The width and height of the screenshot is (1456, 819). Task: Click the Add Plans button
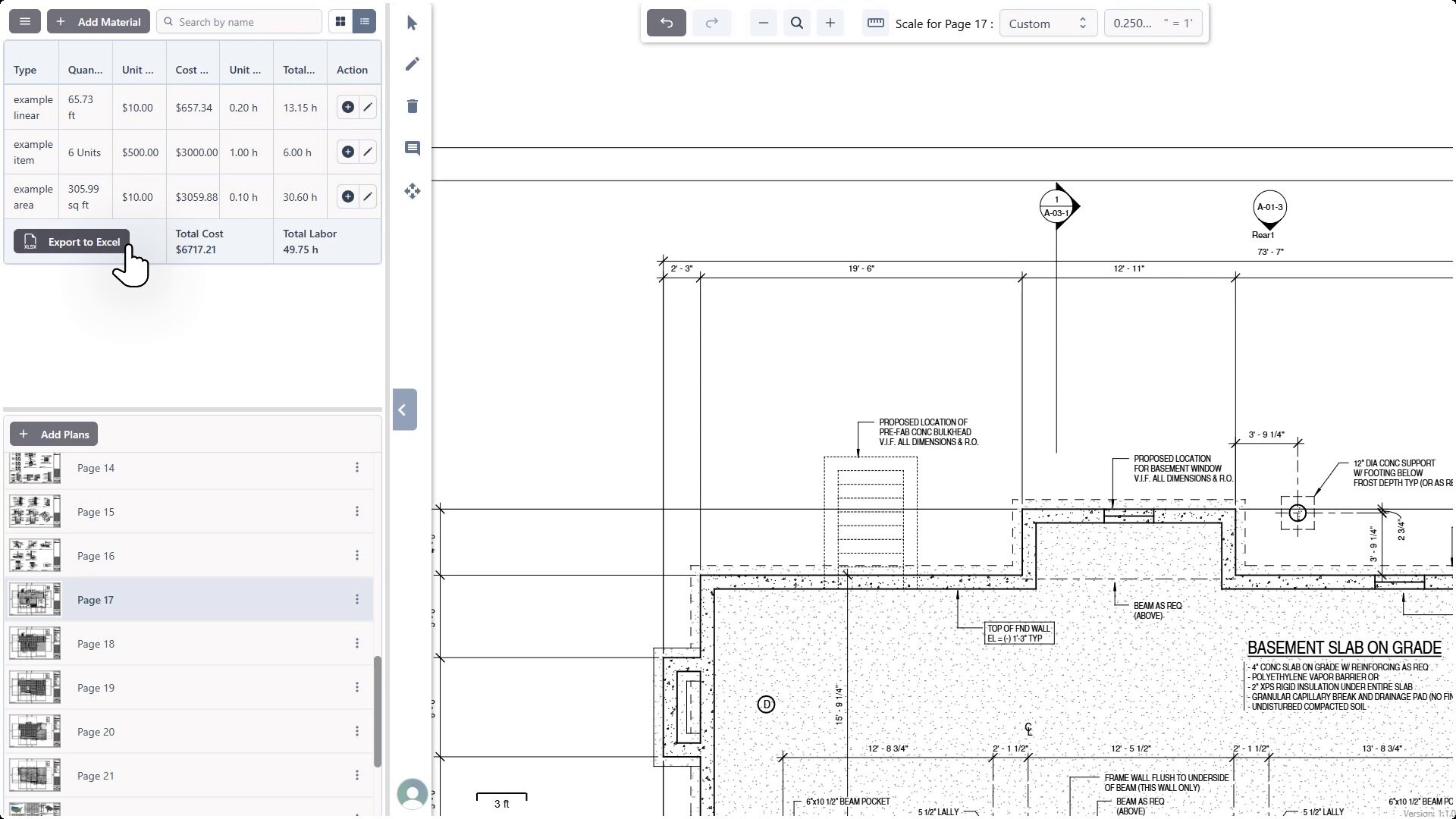(54, 434)
